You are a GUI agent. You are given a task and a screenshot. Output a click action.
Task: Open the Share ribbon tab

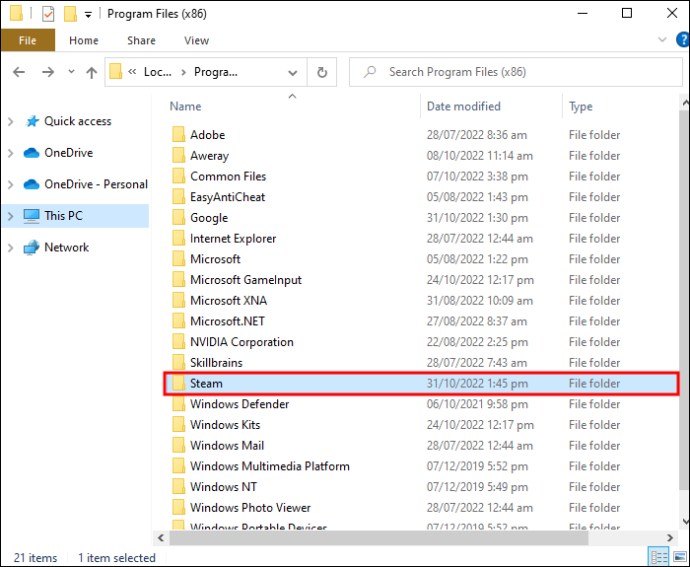141,40
